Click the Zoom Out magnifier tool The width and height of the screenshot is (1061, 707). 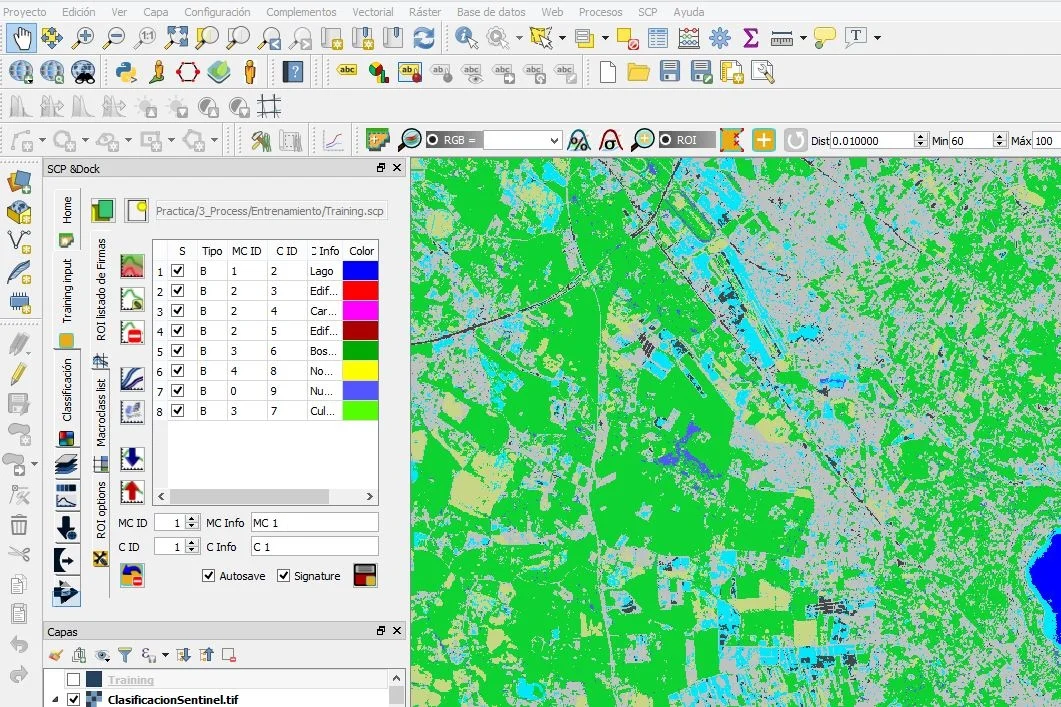tap(114, 38)
